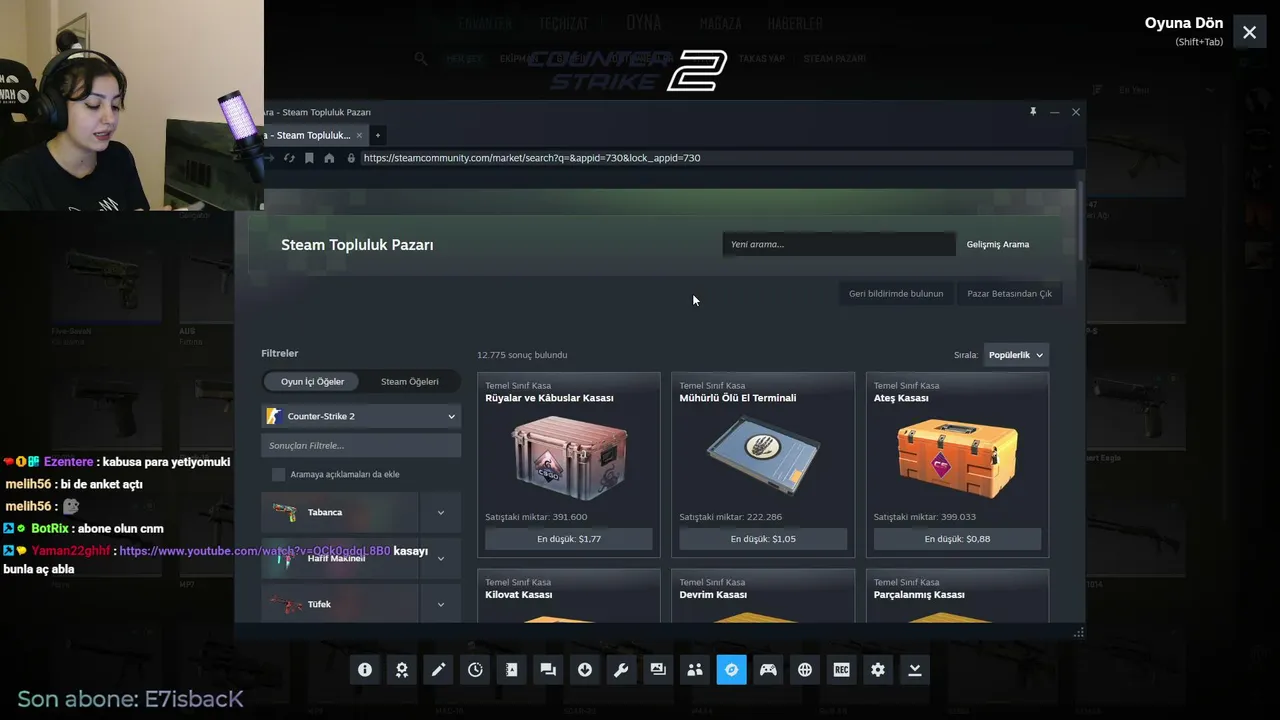This screenshot has width=1280, height=720.
Task: Open the Counter-Strike 2 game dropdown
Action: pos(361,416)
